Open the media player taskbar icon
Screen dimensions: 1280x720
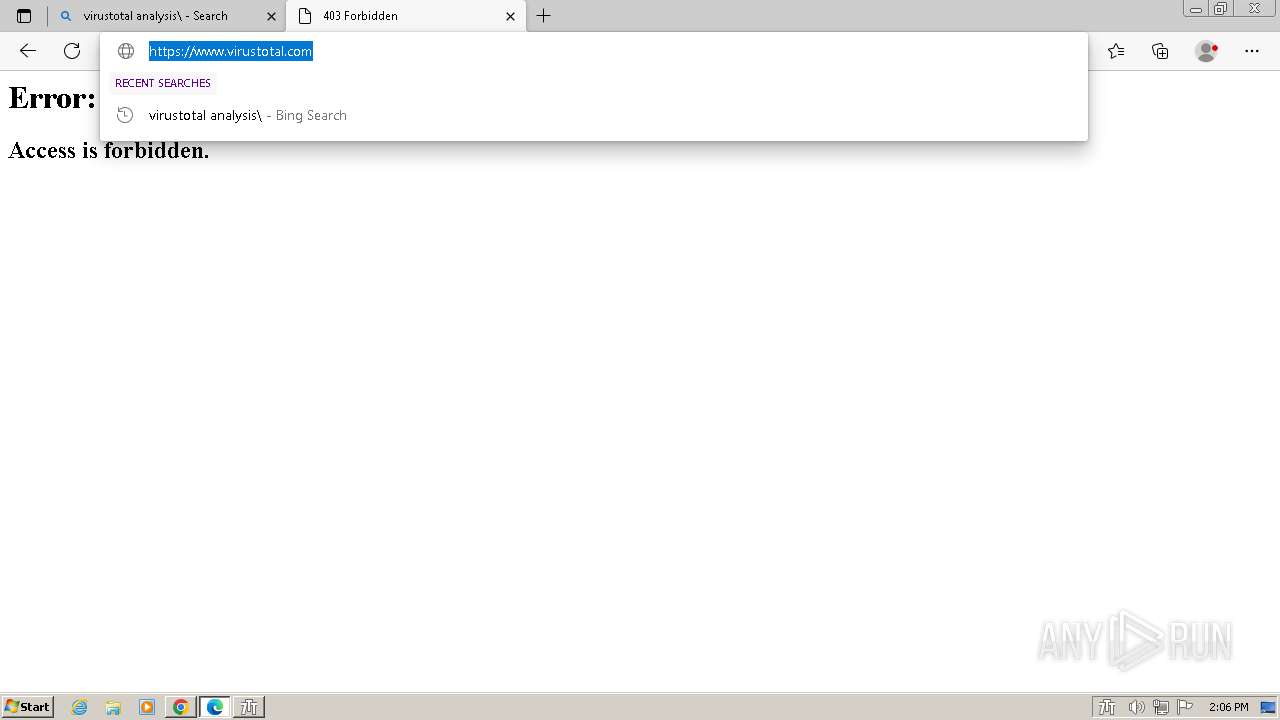pos(147,707)
